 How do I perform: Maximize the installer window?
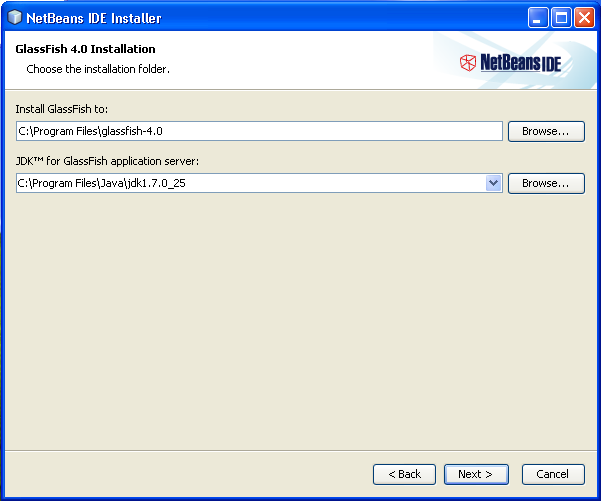pos(561,18)
